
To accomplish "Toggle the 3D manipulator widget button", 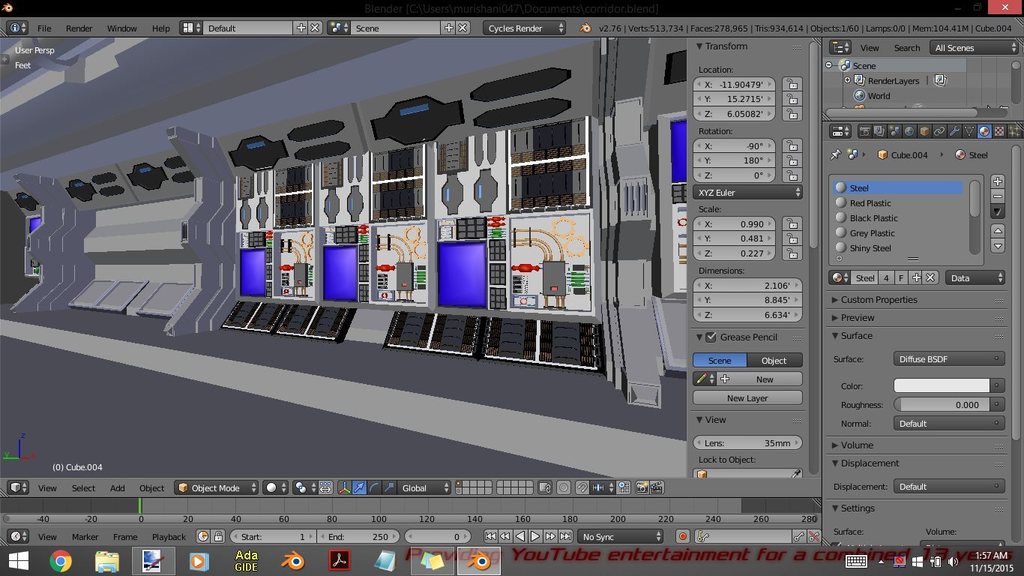I will [x=345, y=488].
